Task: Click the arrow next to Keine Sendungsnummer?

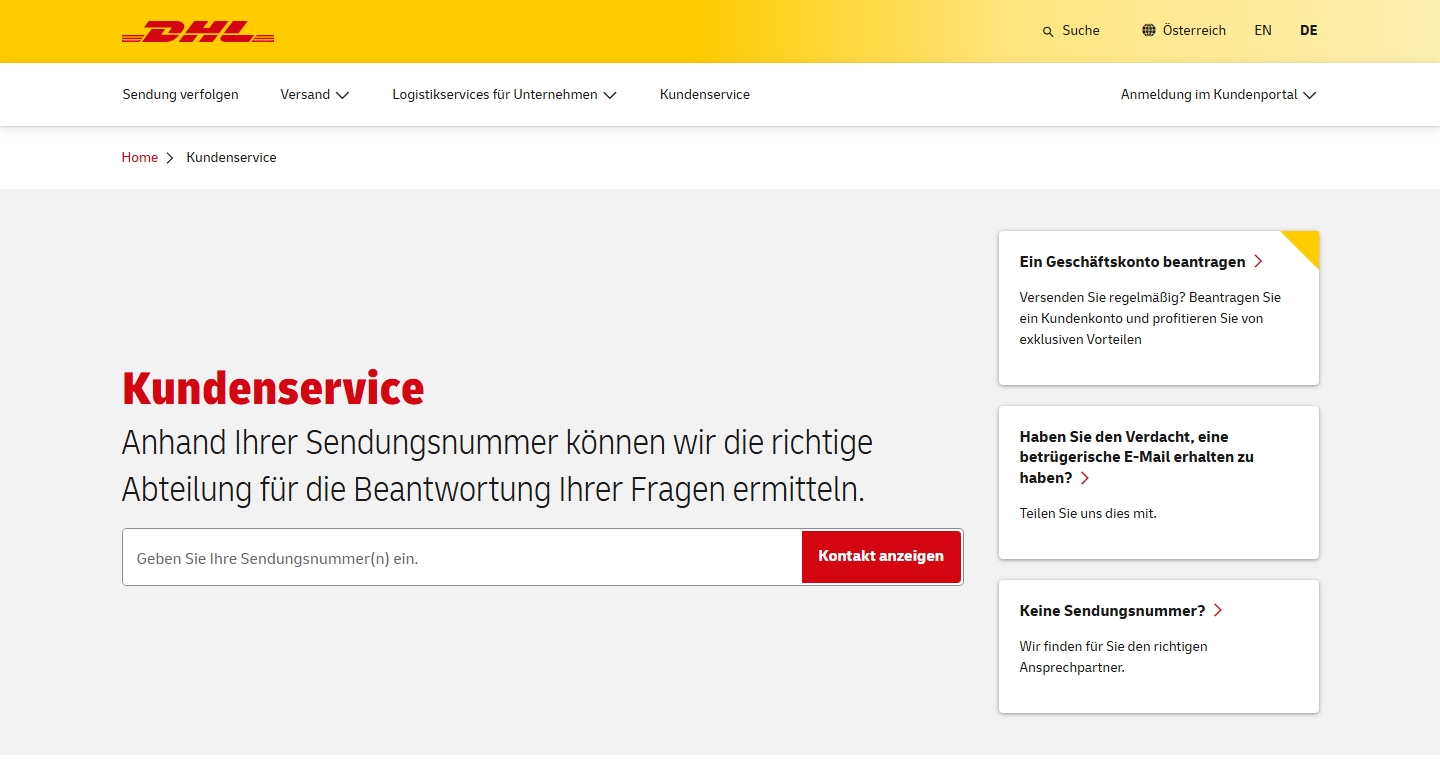Action: (1218, 610)
